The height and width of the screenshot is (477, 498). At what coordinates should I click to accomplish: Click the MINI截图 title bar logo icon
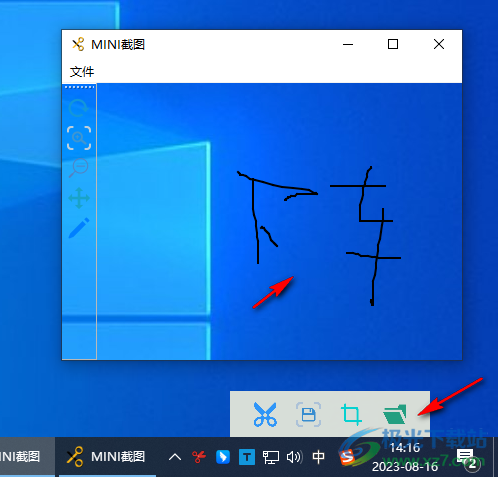click(x=78, y=44)
